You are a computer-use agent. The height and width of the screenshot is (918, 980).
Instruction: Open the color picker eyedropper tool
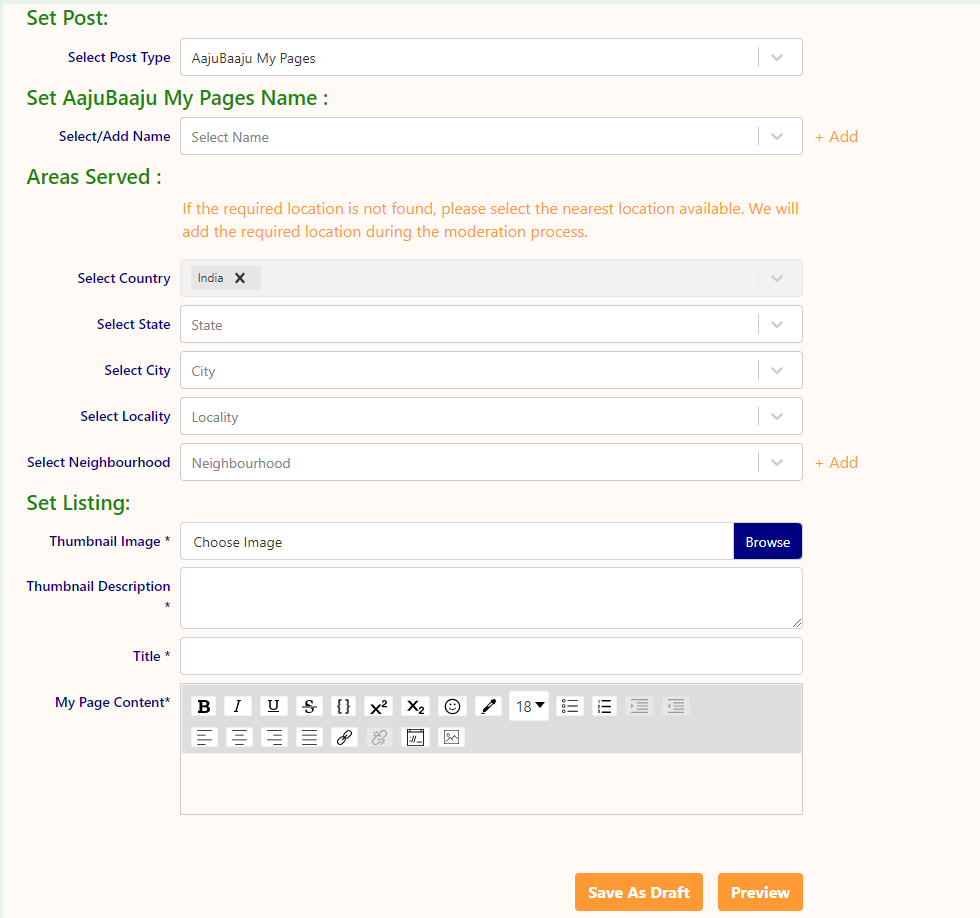click(488, 706)
